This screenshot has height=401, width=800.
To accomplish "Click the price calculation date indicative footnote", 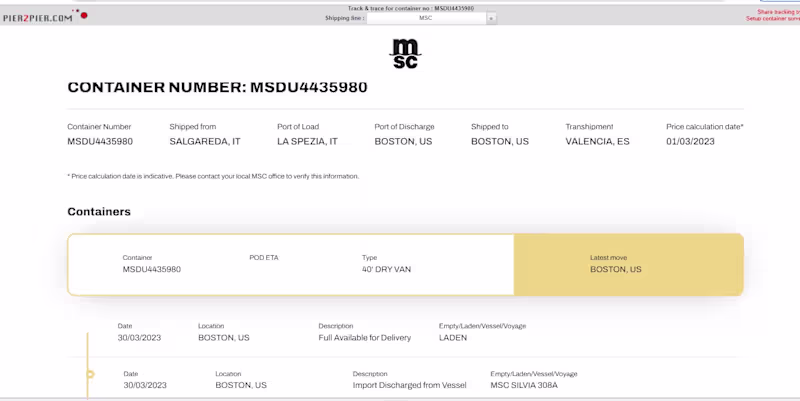I will (x=213, y=177).
